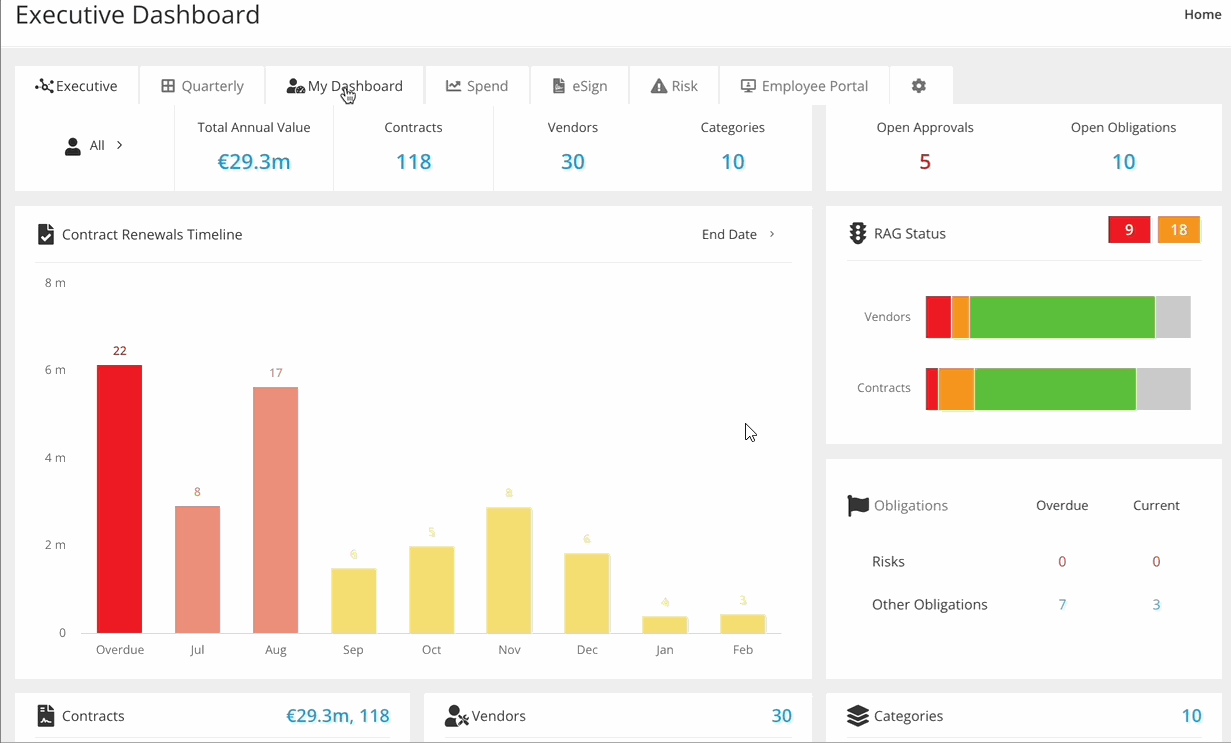Click the Contract Renewals Timeline checkmark icon
Image resolution: width=1231 pixels, height=743 pixels.
[46, 235]
